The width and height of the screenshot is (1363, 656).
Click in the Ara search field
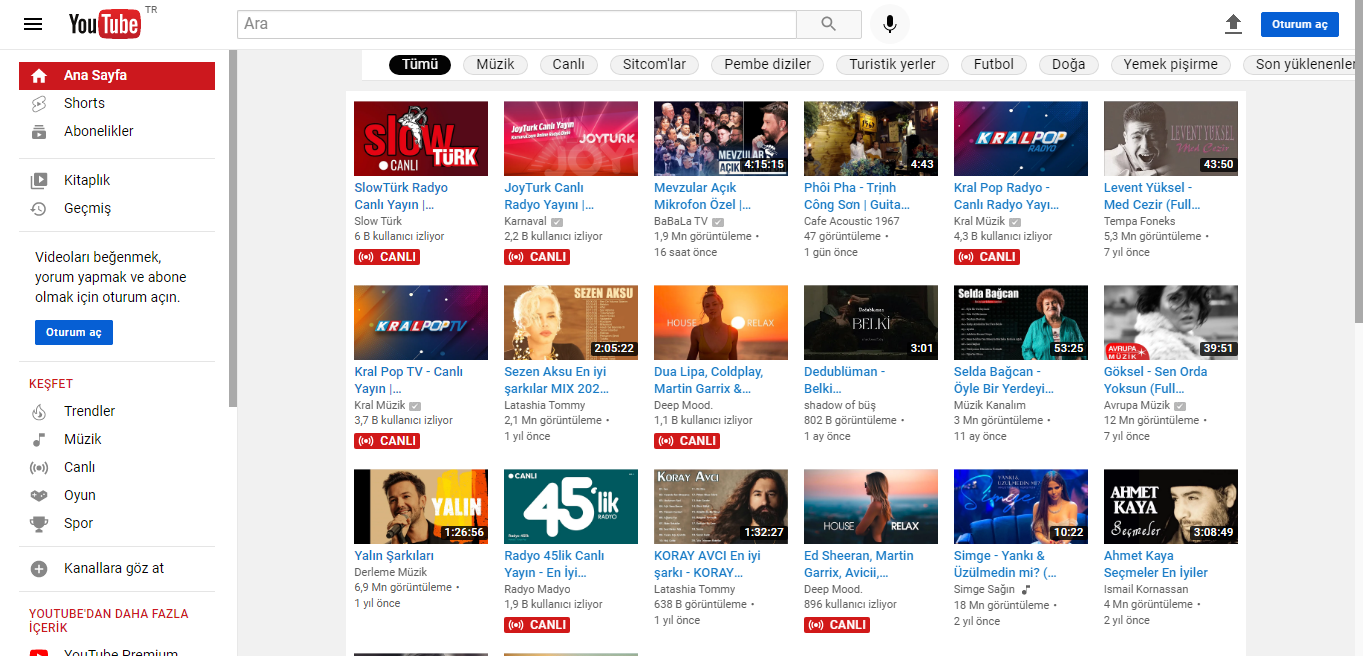[517, 24]
